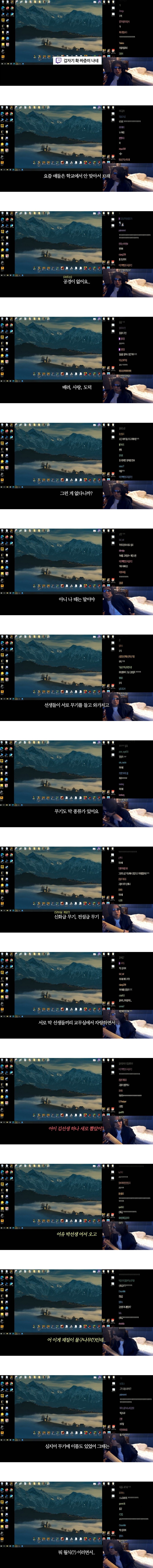Viewport: 153px width, 1568px height.
Task: Click the orange caption "어이 김선생 하나 새로 뽑았어"
Action: (x=76, y=1128)
